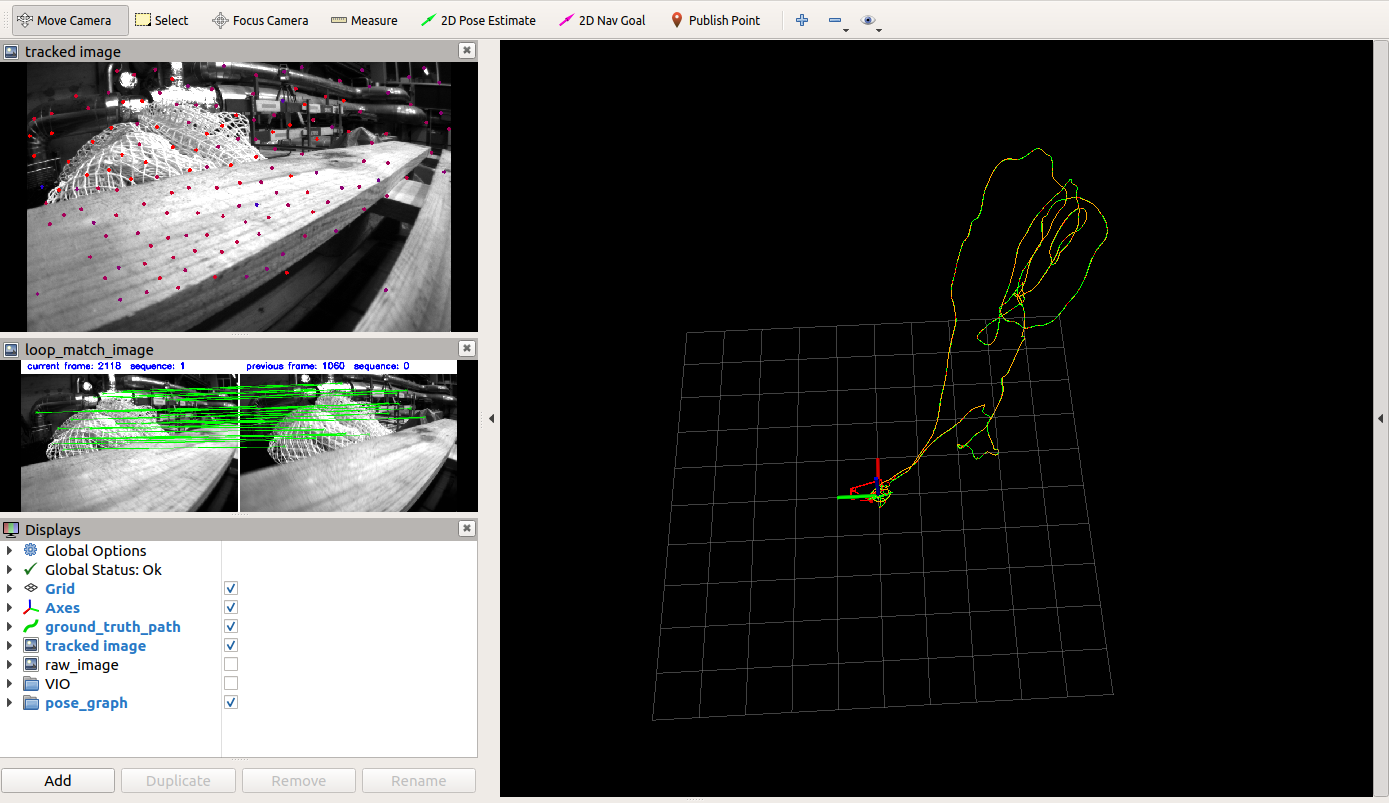
Task: Click the Displays panel monitor icon
Action: [11, 529]
